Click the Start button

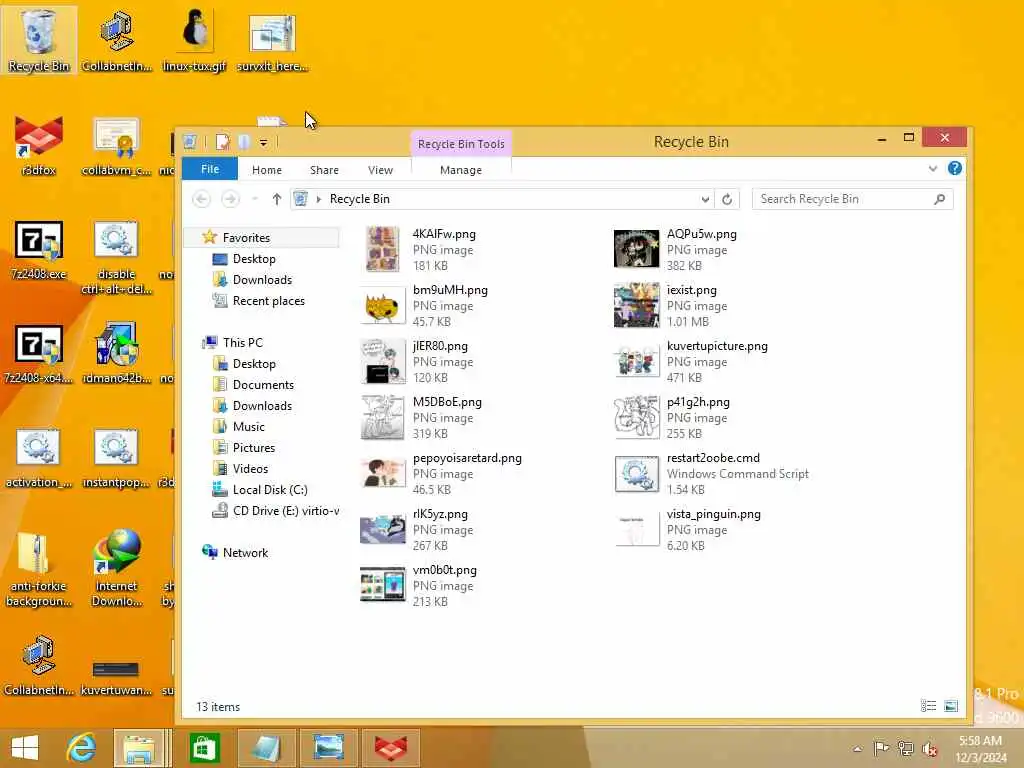coord(25,748)
